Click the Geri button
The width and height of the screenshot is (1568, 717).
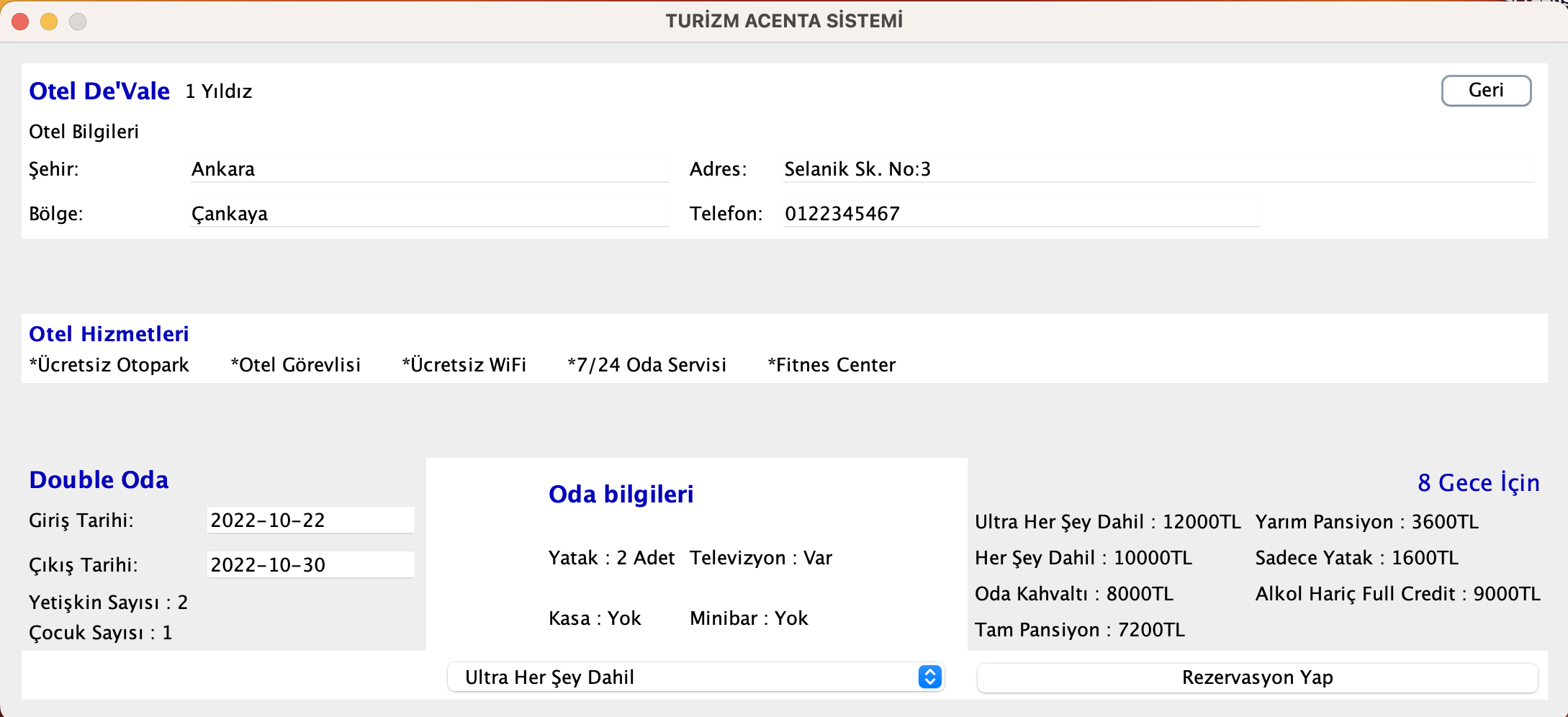(1486, 91)
